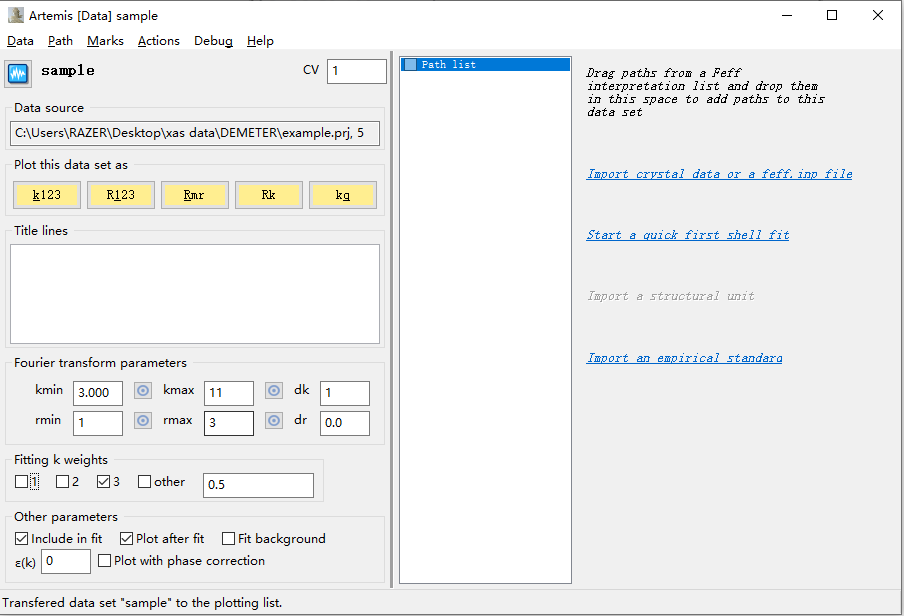This screenshot has width=904, height=616.
Task: Plot data as R123
Action: pyautogui.click(x=120, y=195)
